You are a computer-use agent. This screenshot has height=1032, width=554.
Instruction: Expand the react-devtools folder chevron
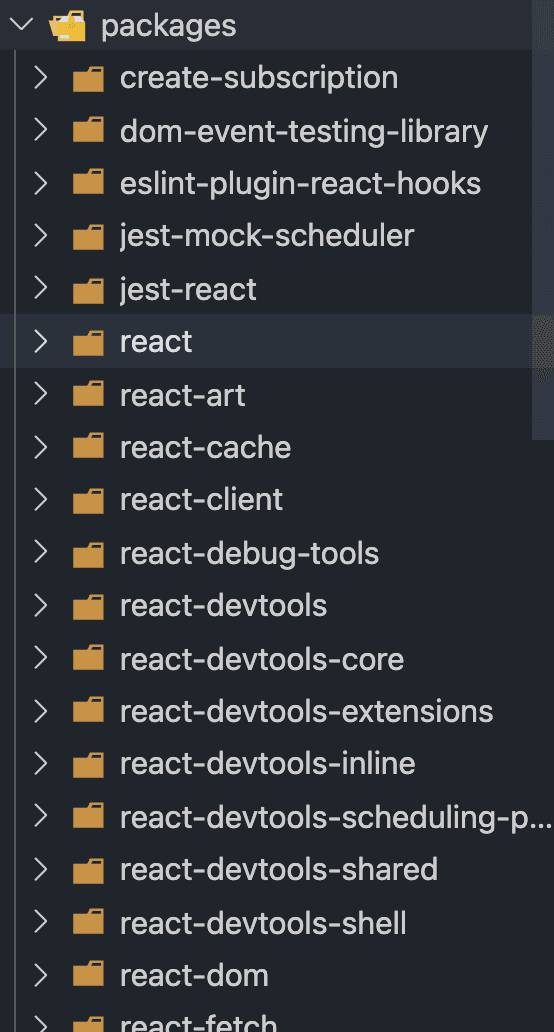[x=40, y=606]
